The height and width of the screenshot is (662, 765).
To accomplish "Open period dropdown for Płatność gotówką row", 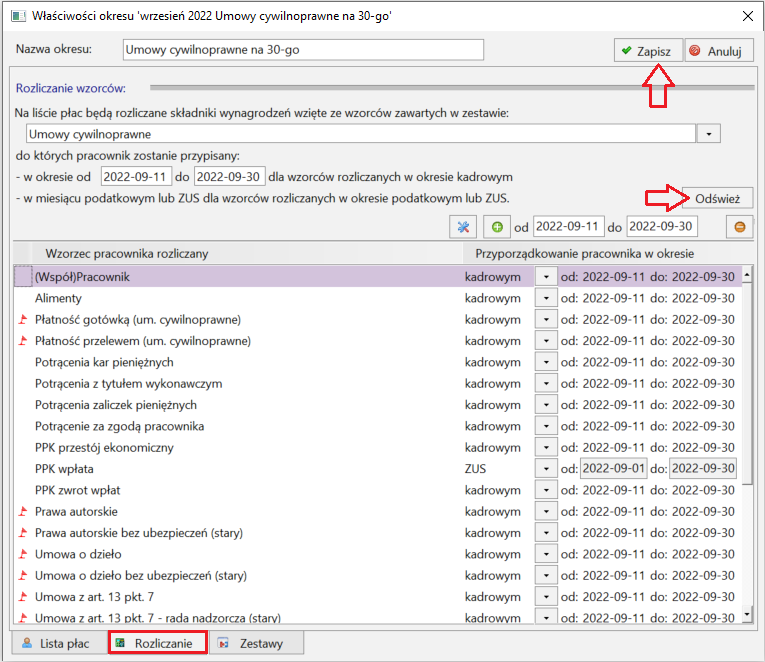I will [x=546, y=320].
